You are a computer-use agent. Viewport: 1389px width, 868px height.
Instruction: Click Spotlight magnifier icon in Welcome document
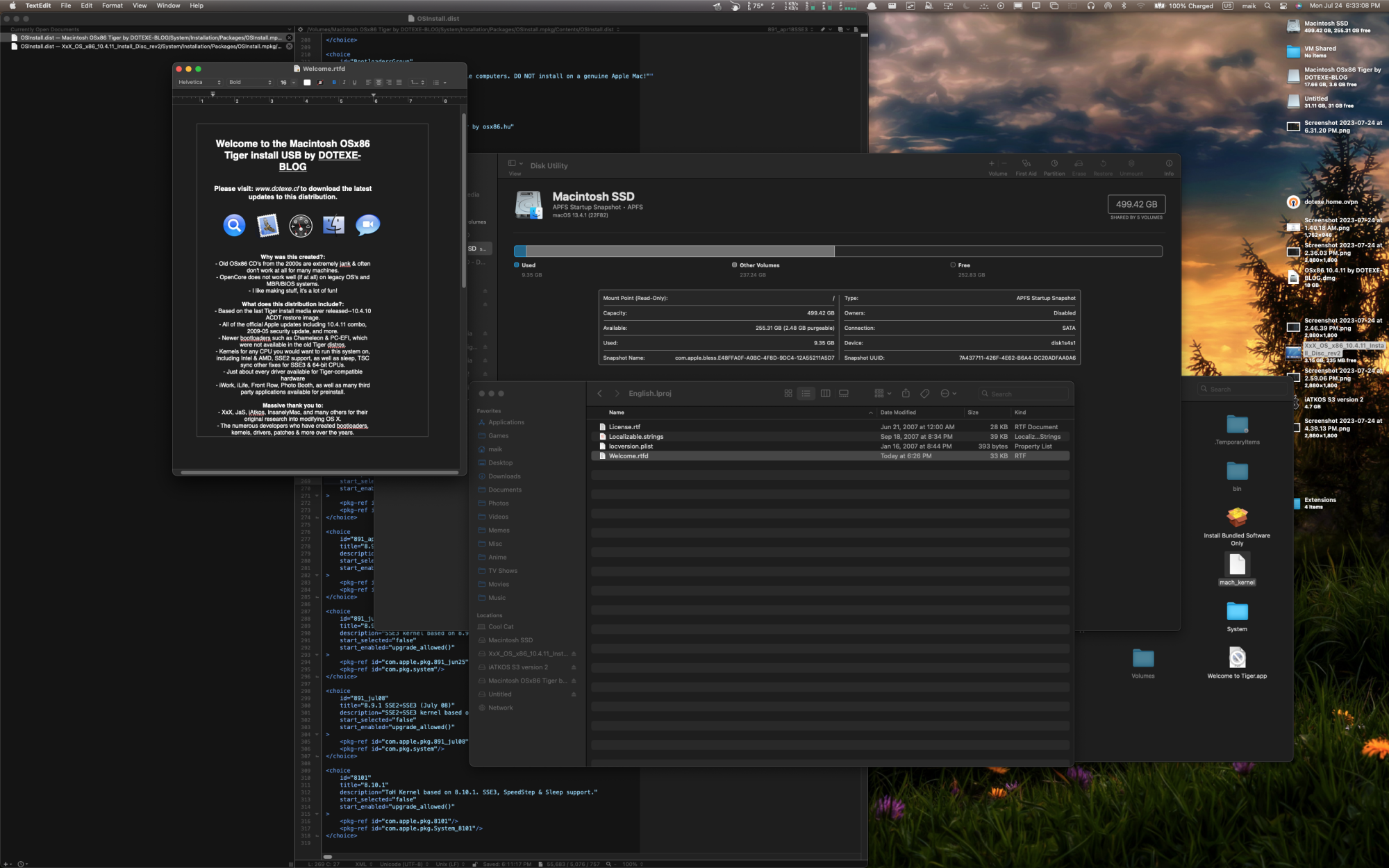[x=234, y=225]
